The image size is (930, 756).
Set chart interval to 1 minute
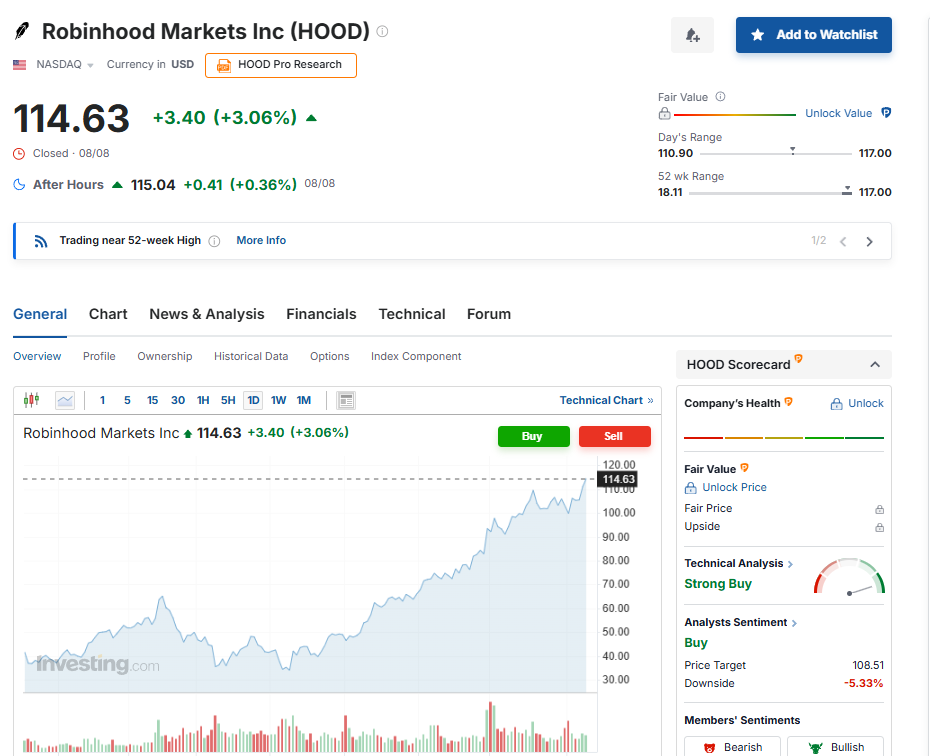(103, 400)
